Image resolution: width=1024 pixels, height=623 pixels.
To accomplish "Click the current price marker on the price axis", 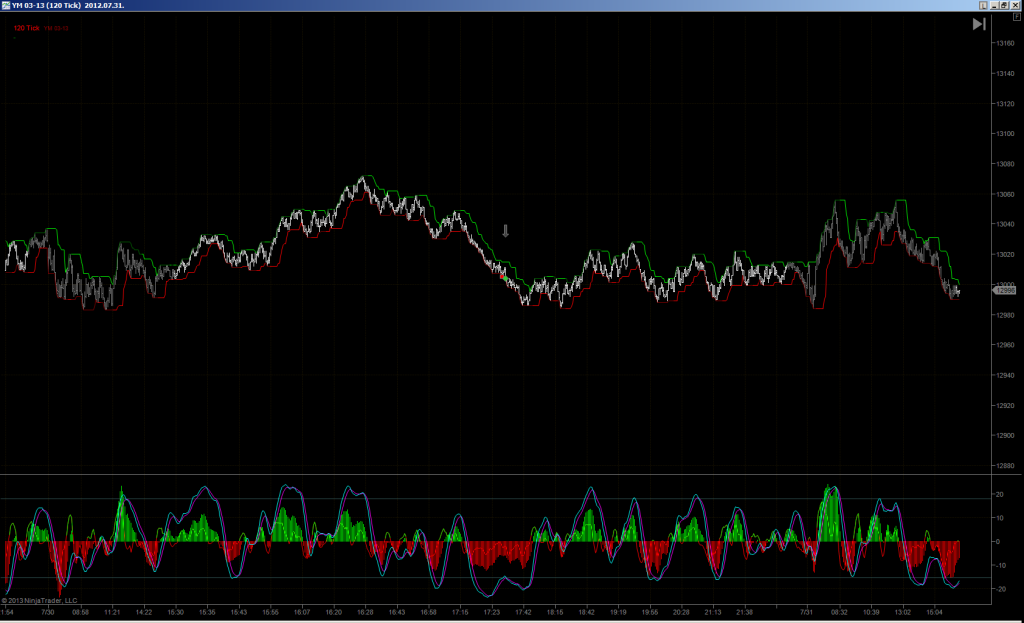I will (x=1004, y=291).
